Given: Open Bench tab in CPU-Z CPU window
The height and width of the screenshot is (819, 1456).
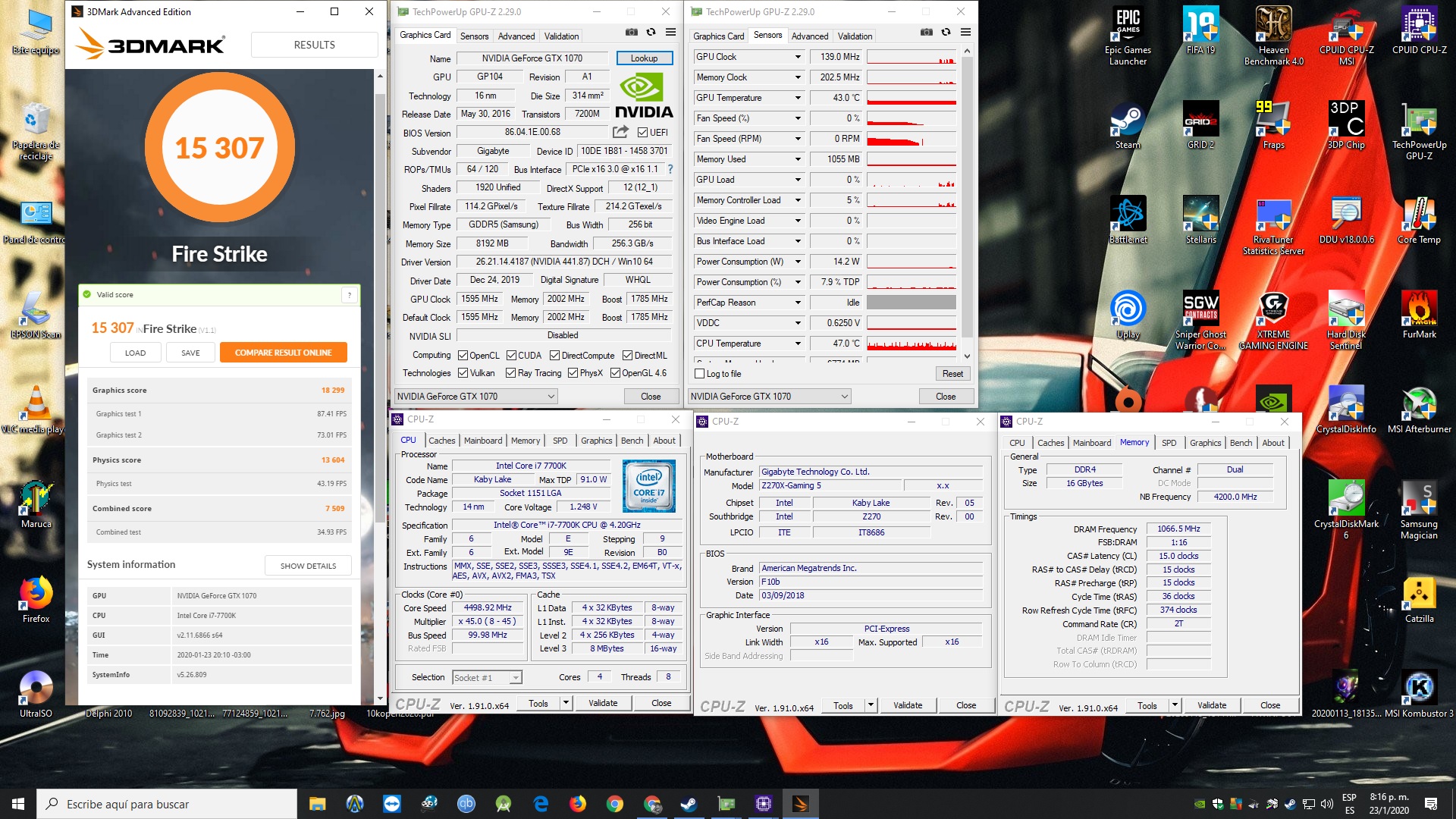Looking at the screenshot, I should (x=632, y=441).
